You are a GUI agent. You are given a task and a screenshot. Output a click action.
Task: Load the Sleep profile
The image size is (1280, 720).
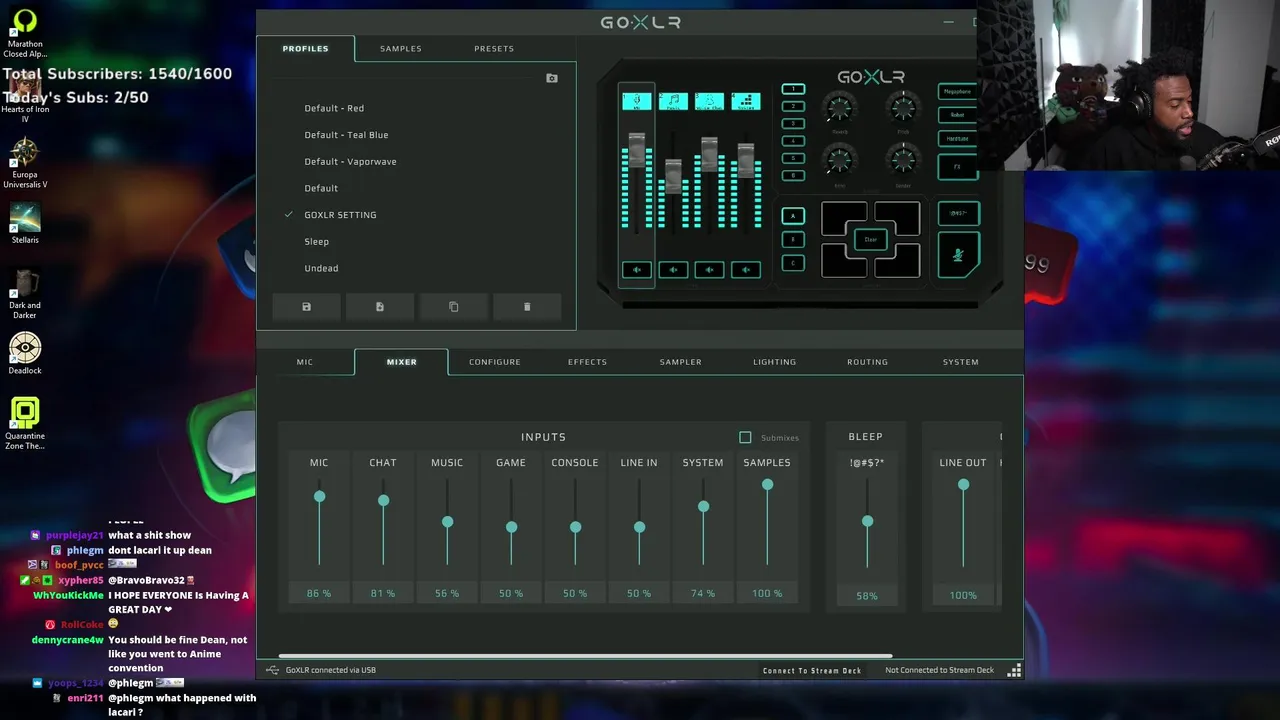coord(316,242)
